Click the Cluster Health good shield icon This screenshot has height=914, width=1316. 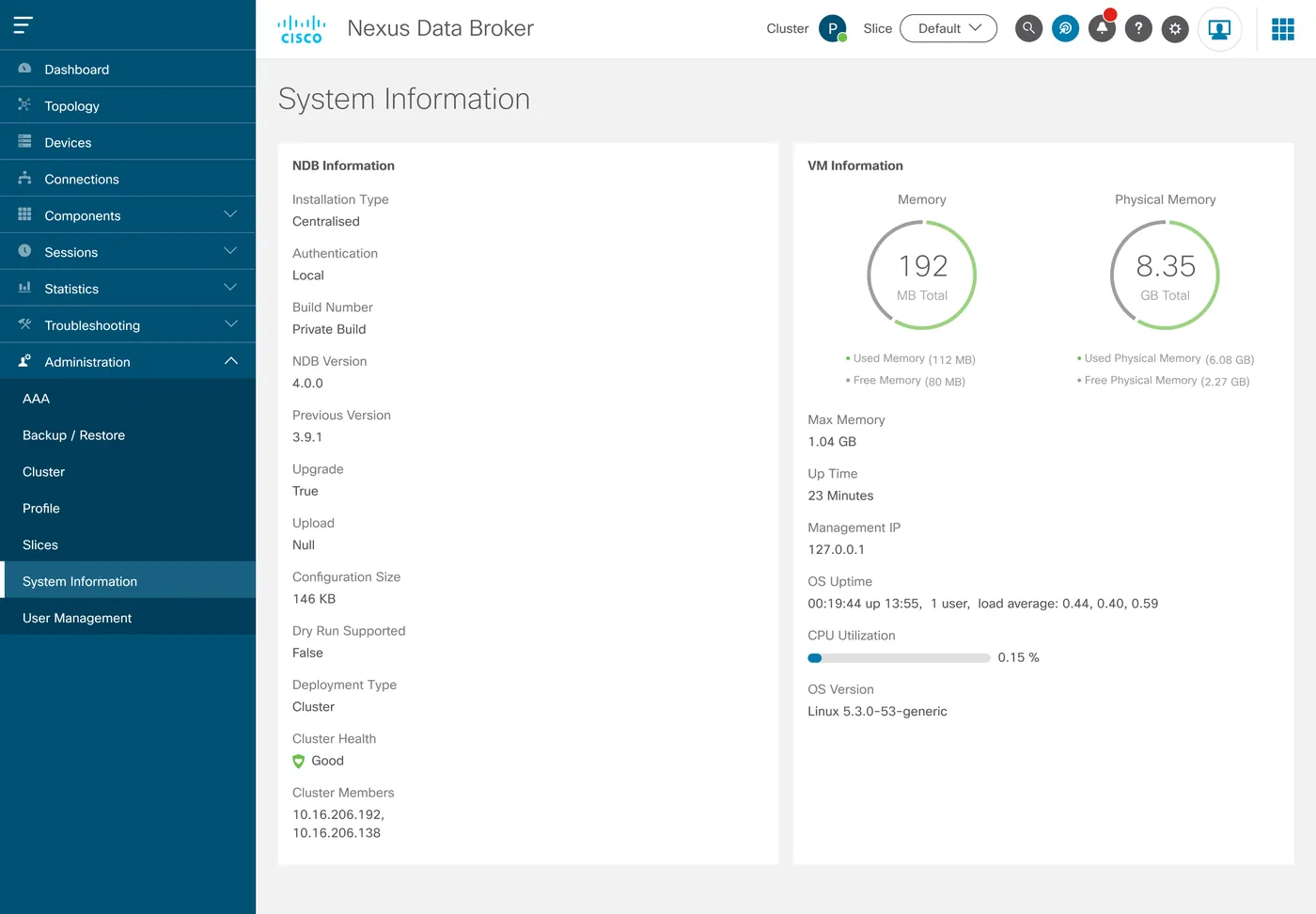click(x=299, y=762)
